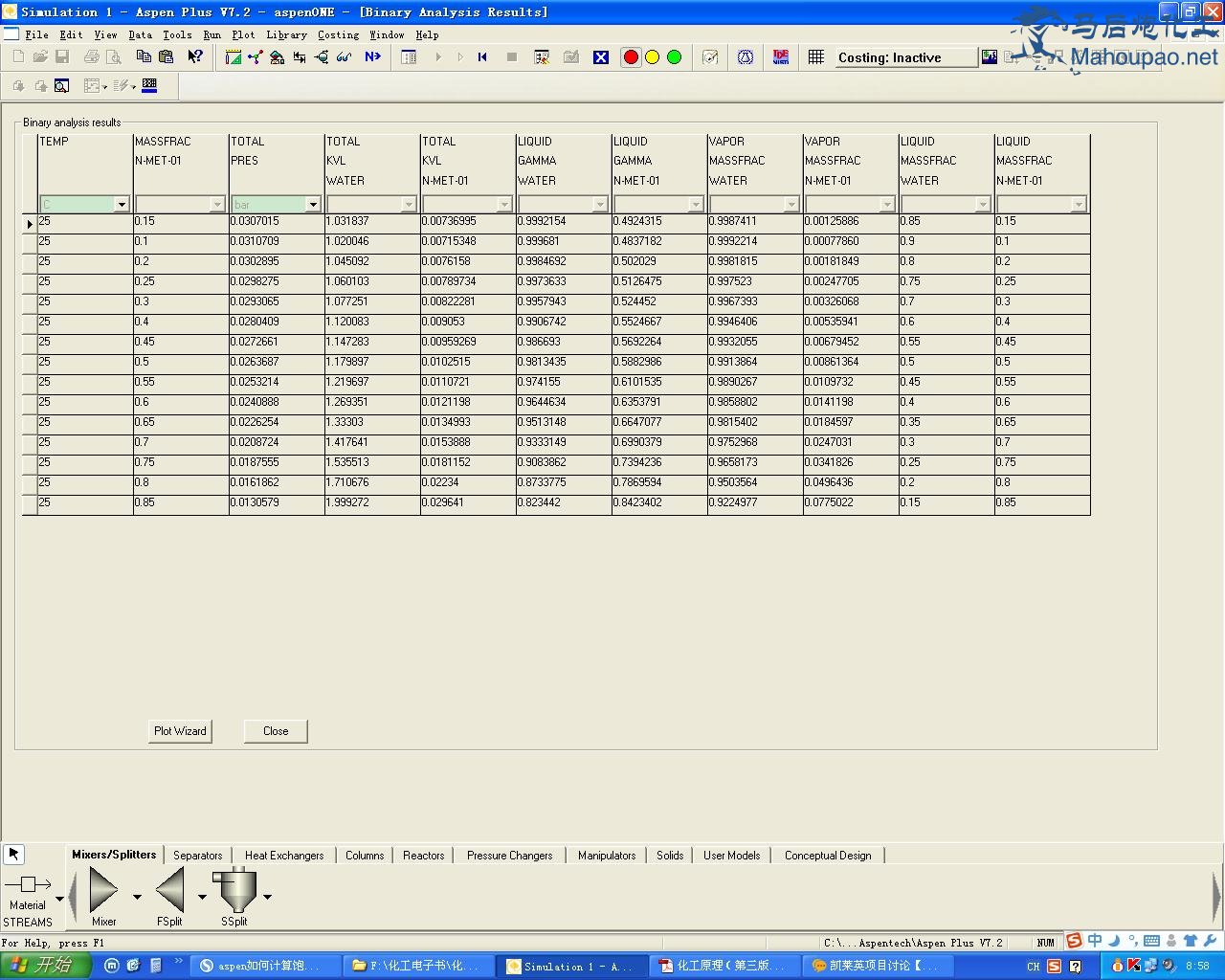Screen dimensions: 1225x980
Task: Click the Costing: Inactive button
Action: 906,57
